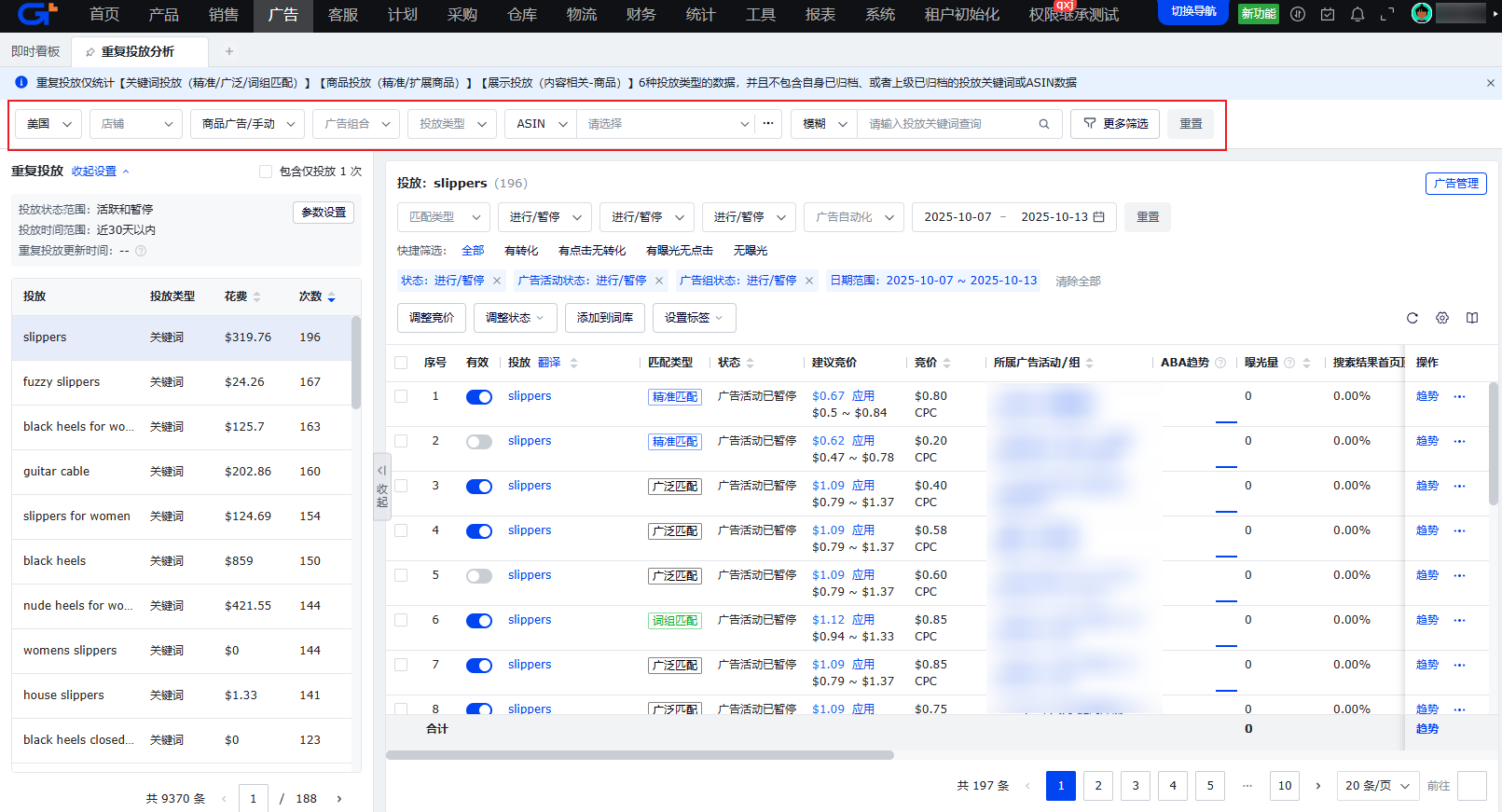Expand the 投放类型 dropdown filter
Image resolution: width=1502 pixels, height=812 pixels.
pyautogui.click(x=452, y=124)
